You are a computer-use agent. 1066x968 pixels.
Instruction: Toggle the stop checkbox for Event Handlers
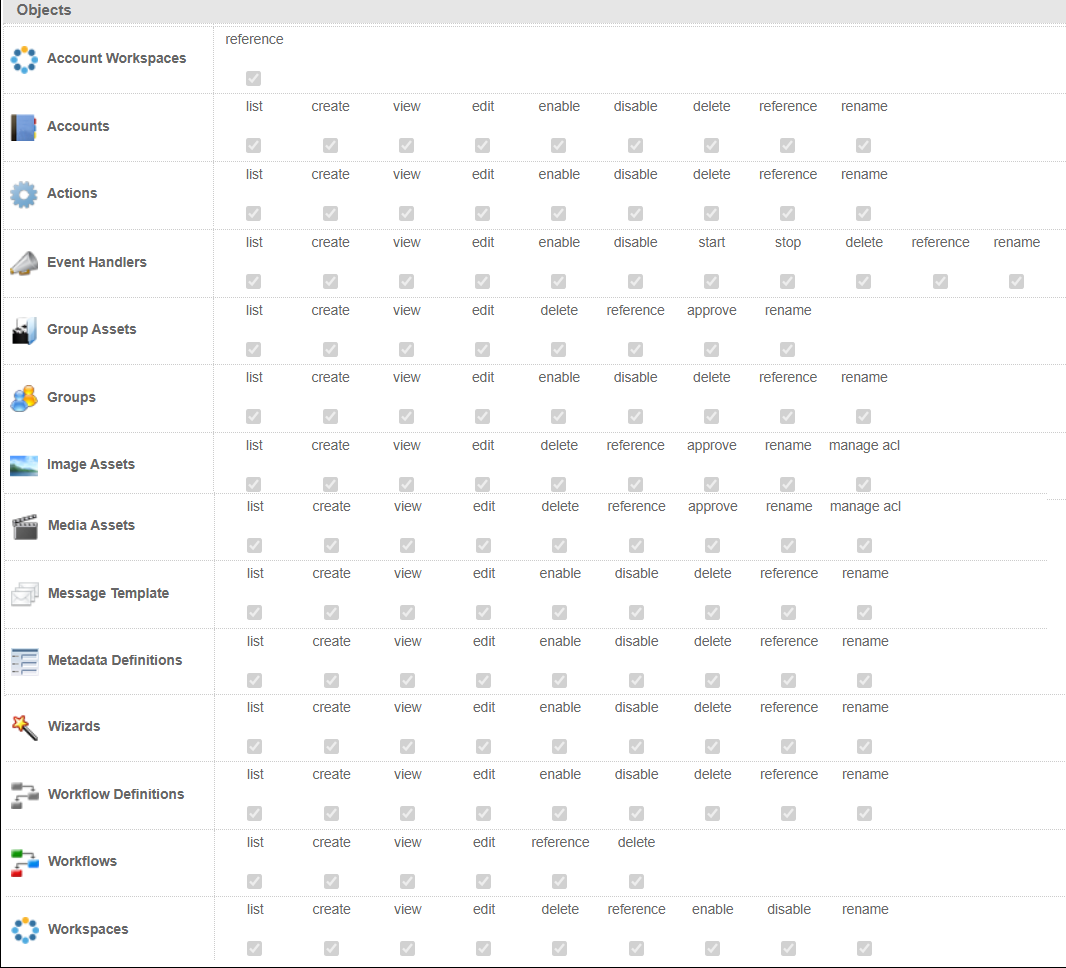click(x=787, y=281)
